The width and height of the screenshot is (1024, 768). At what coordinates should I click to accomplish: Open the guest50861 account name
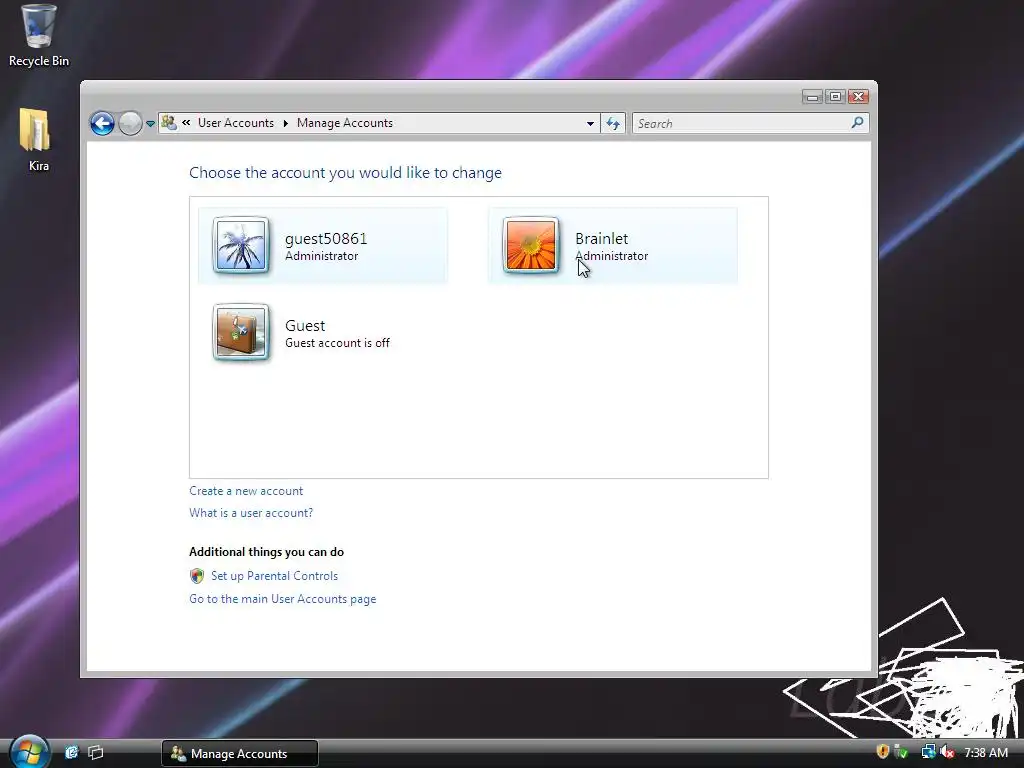[x=326, y=238]
